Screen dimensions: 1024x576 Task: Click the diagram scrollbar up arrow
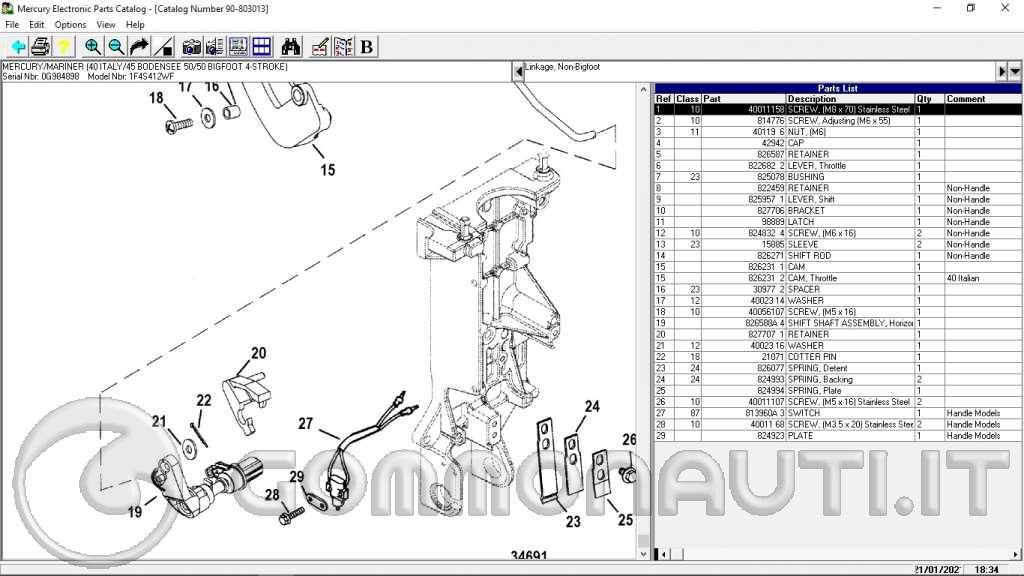click(x=643, y=89)
